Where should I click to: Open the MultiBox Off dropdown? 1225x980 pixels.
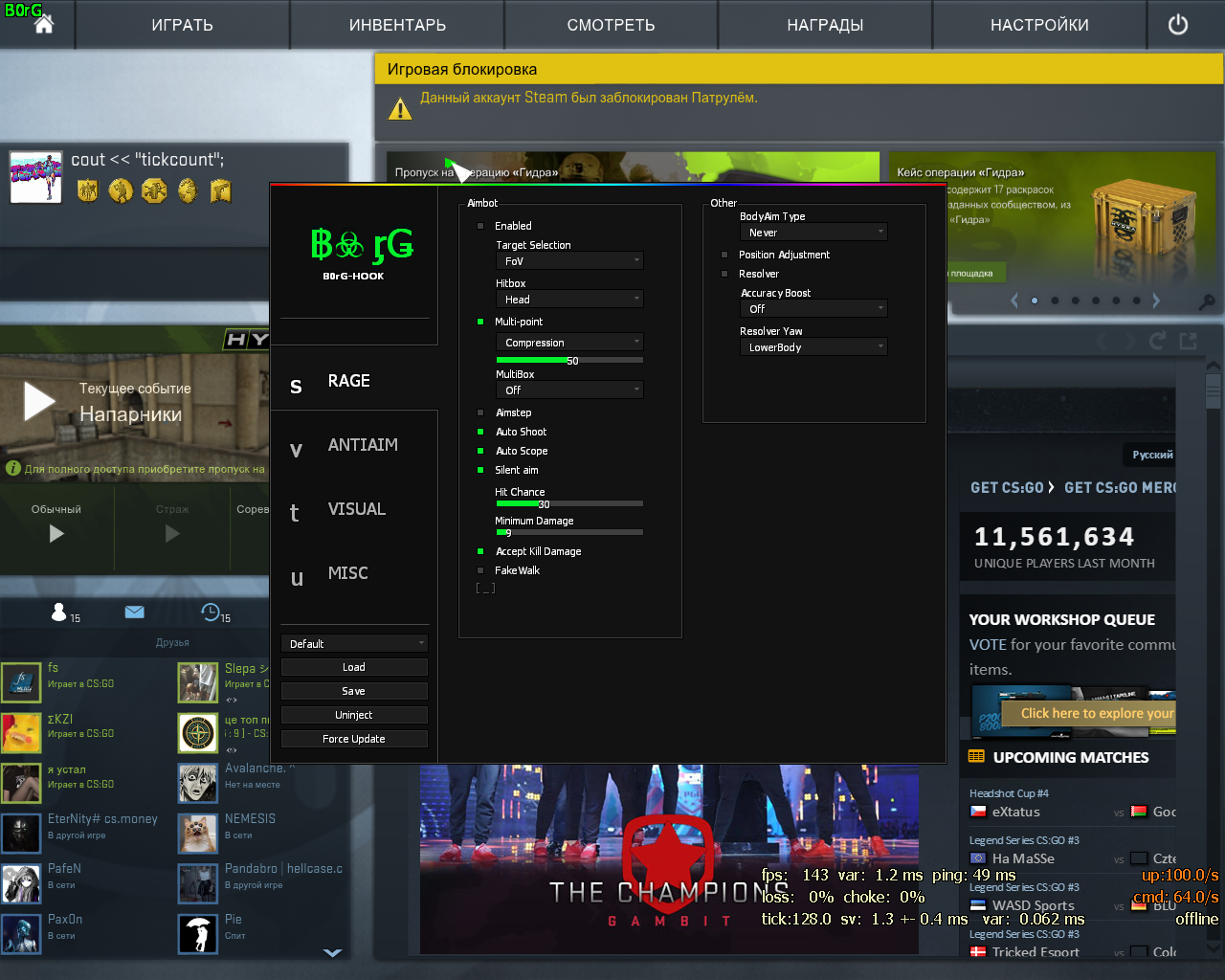569,390
